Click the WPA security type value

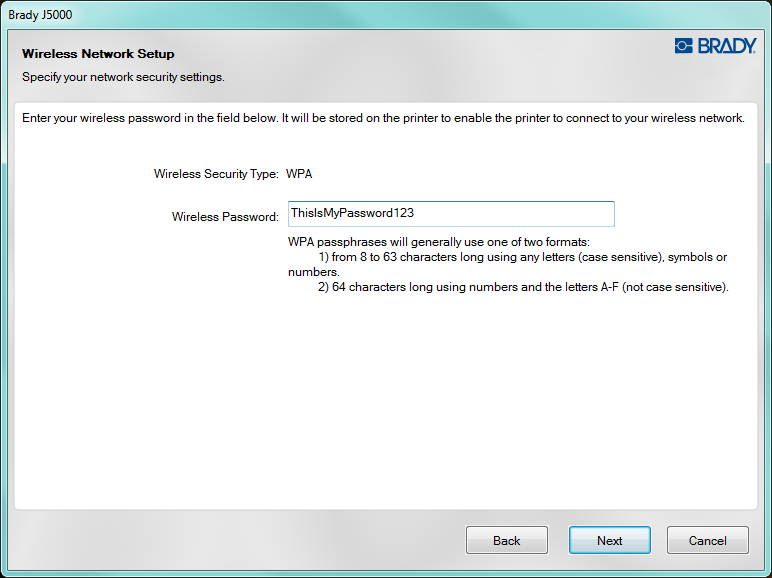pyautogui.click(x=299, y=174)
